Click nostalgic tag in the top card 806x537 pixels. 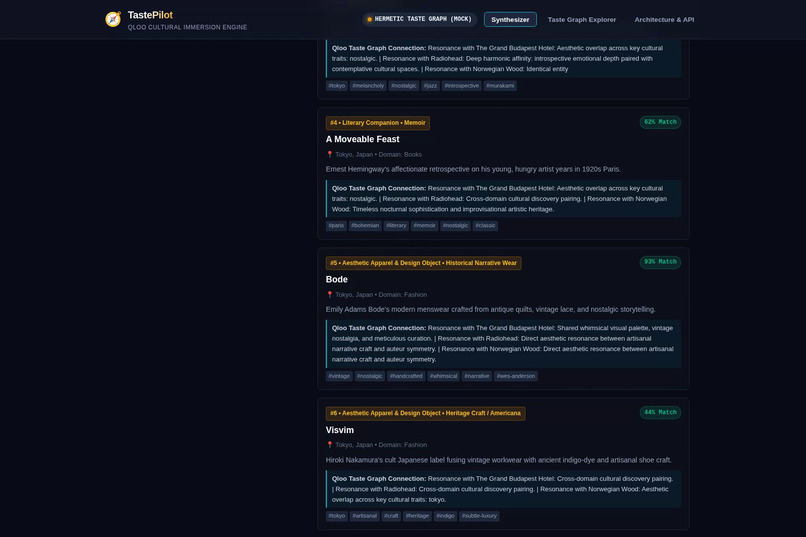pos(404,86)
